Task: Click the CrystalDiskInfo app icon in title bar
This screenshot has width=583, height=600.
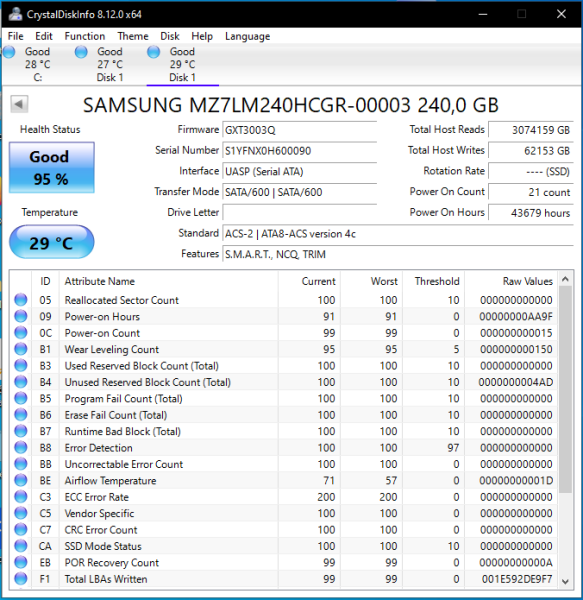Action: (x=15, y=14)
